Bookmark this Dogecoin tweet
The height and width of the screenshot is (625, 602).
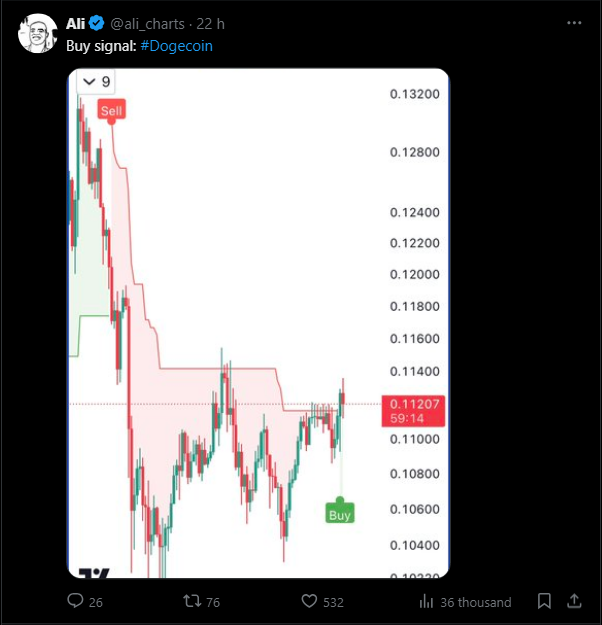(x=544, y=601)
